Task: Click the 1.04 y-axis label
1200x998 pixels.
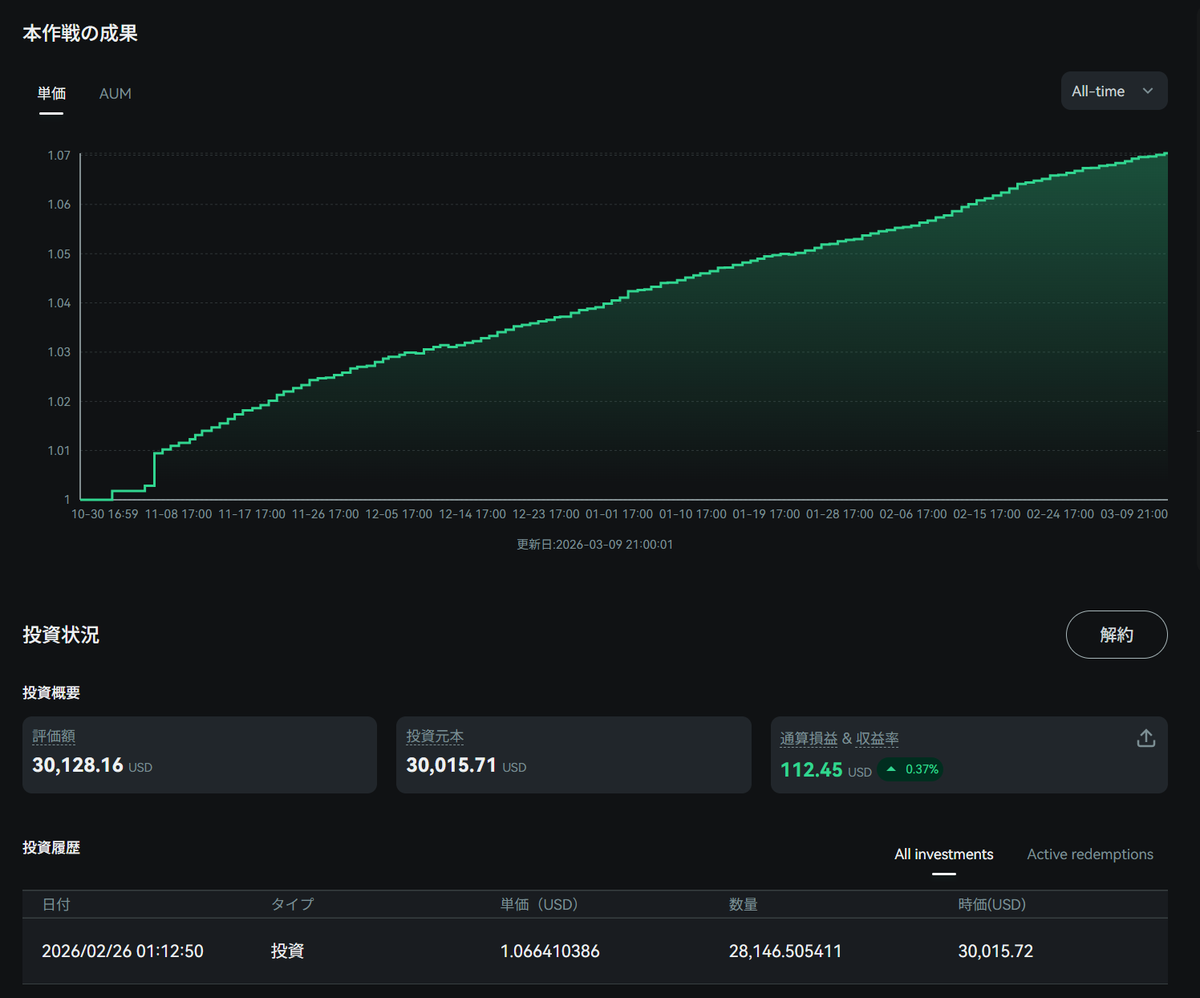Action: (x=58, y=303)
